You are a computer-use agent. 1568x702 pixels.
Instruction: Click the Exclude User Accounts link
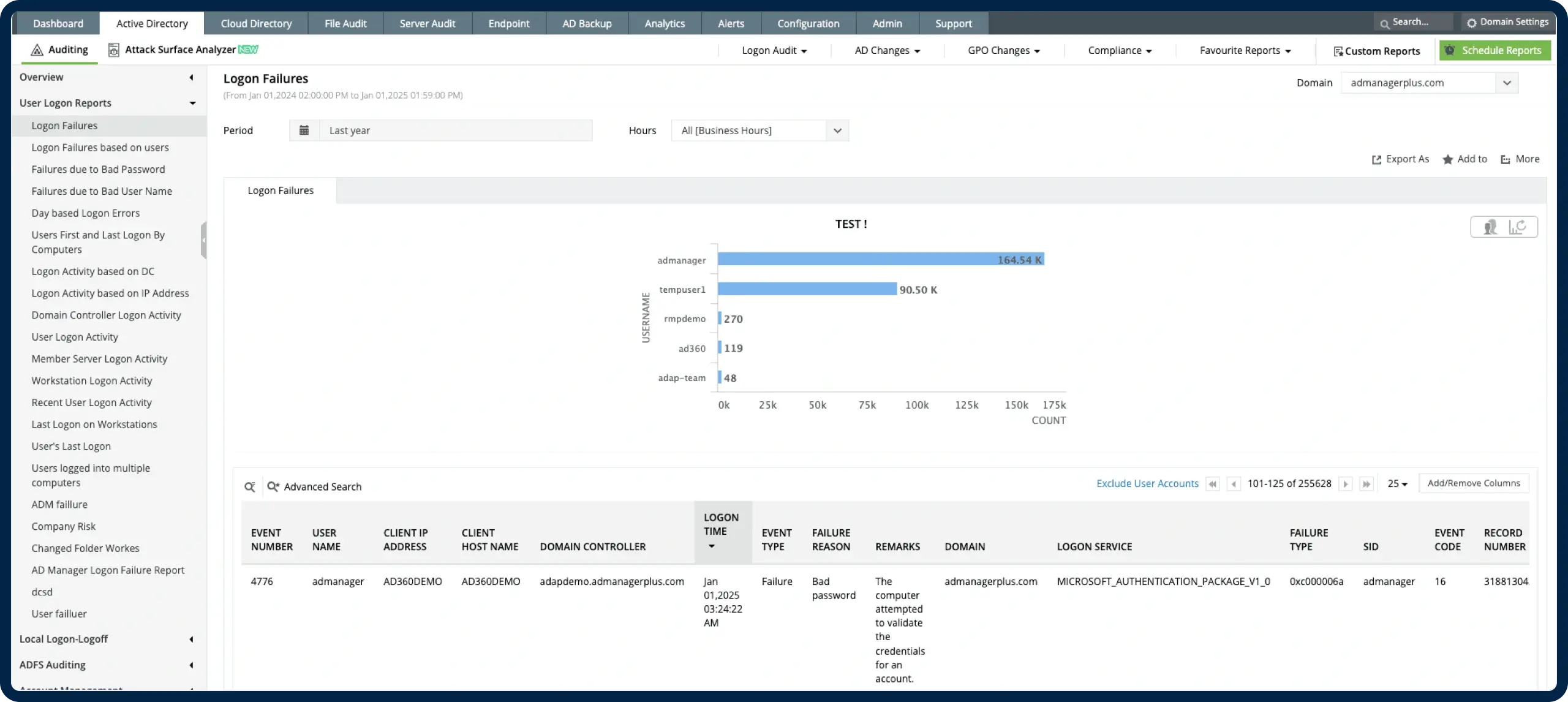pos(1147,483)
